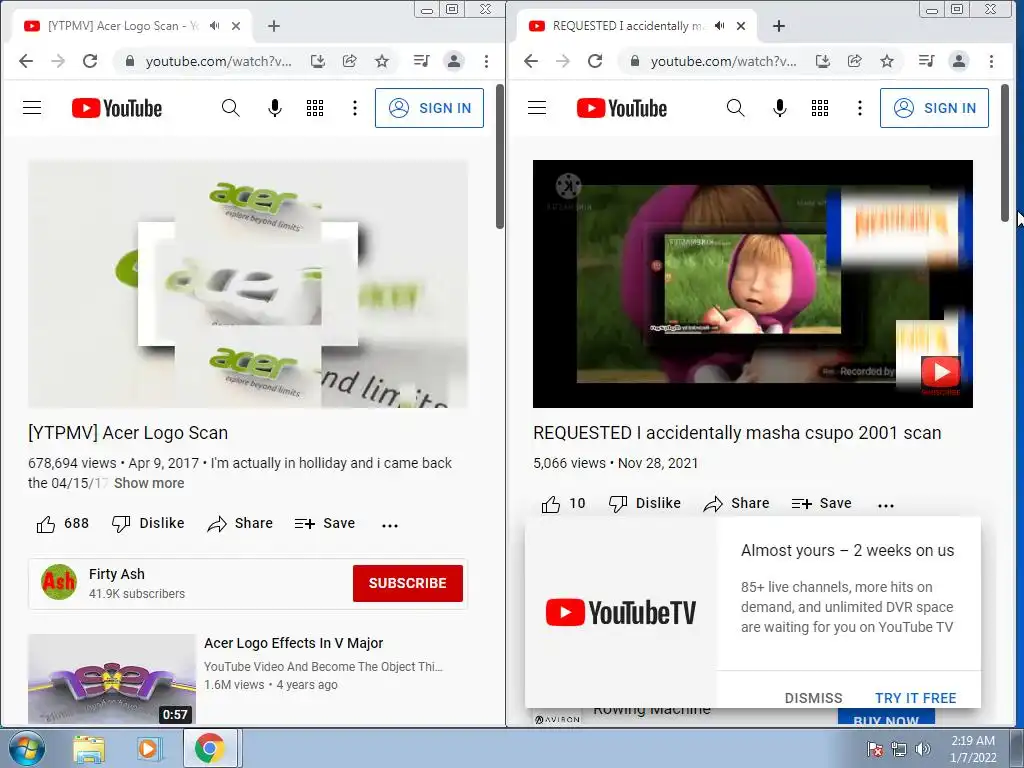
Task: Bookmark the page in left Chrome window
Action: click(x=382, y=61)
